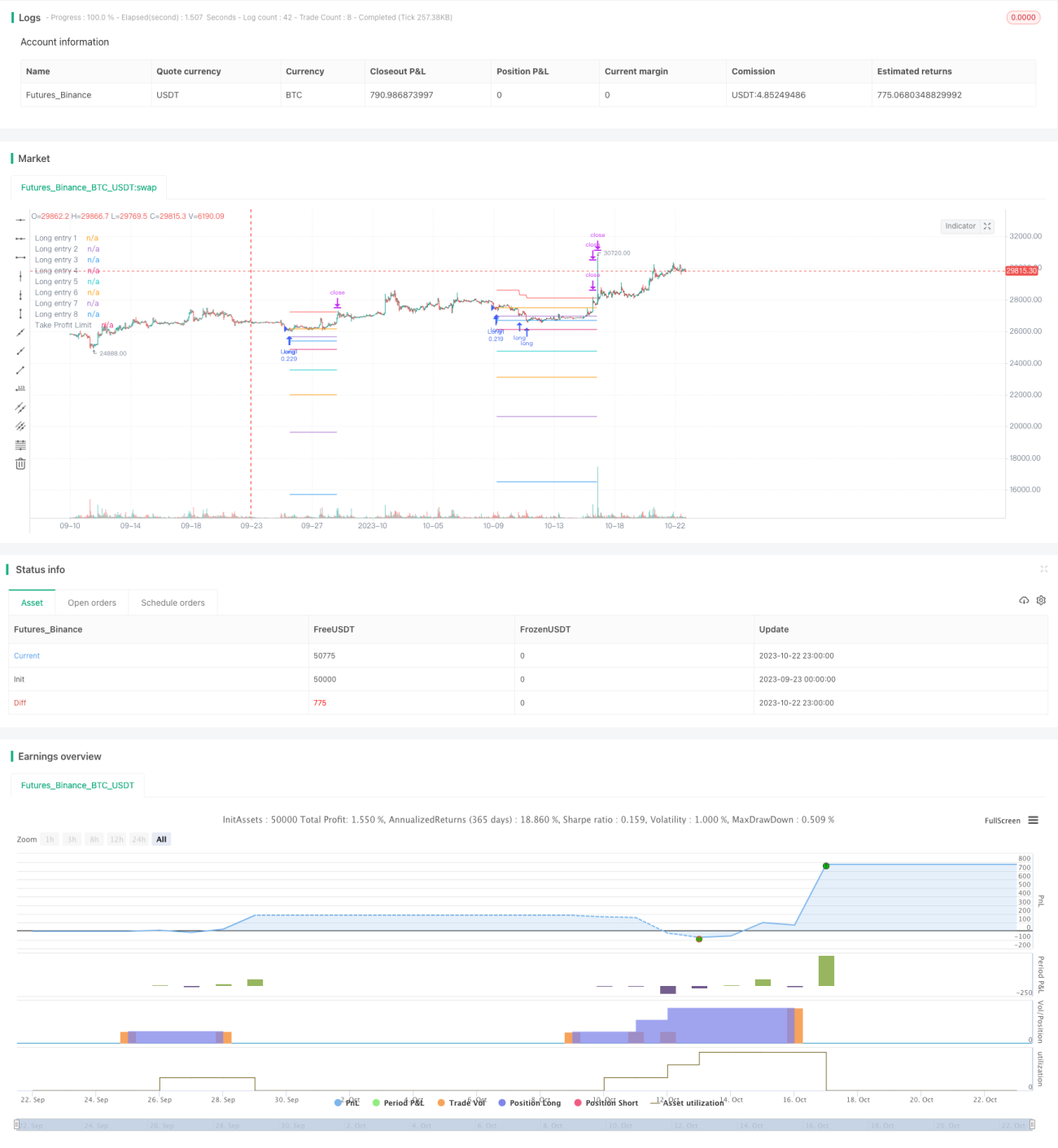This screenshot has width=1058, height=1148.
Task: Click the cloud download icon in Status info
Action: [x=1024, y=600]
